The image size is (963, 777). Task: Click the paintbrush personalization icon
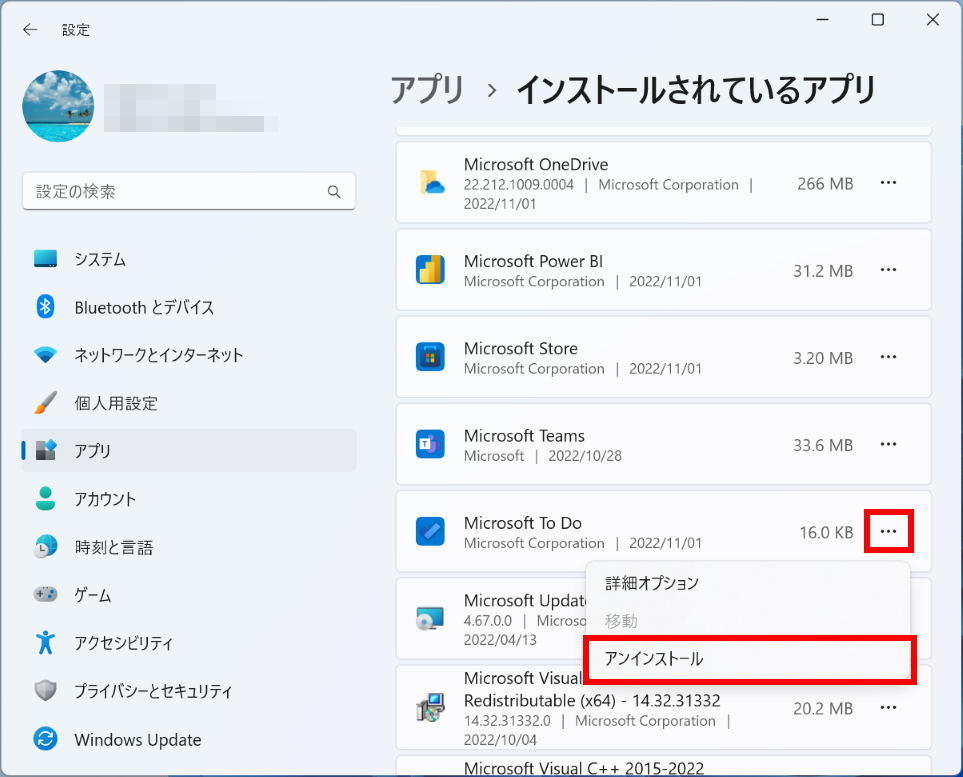45,403
